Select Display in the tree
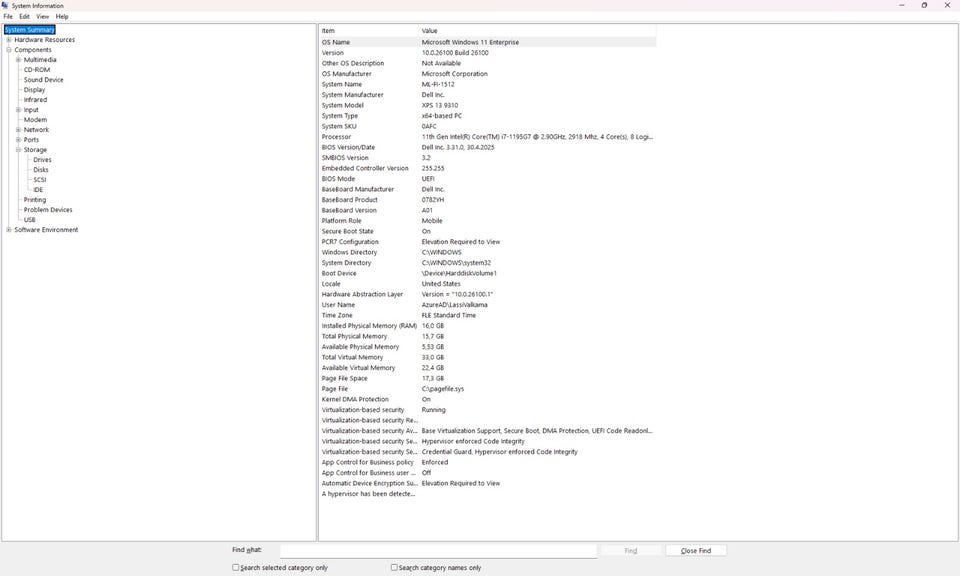 34,89
